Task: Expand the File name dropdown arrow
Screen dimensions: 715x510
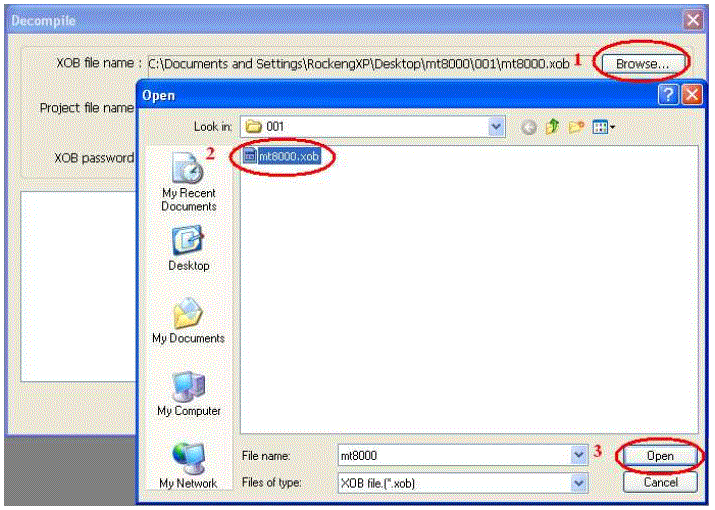Action: point(578,455)
